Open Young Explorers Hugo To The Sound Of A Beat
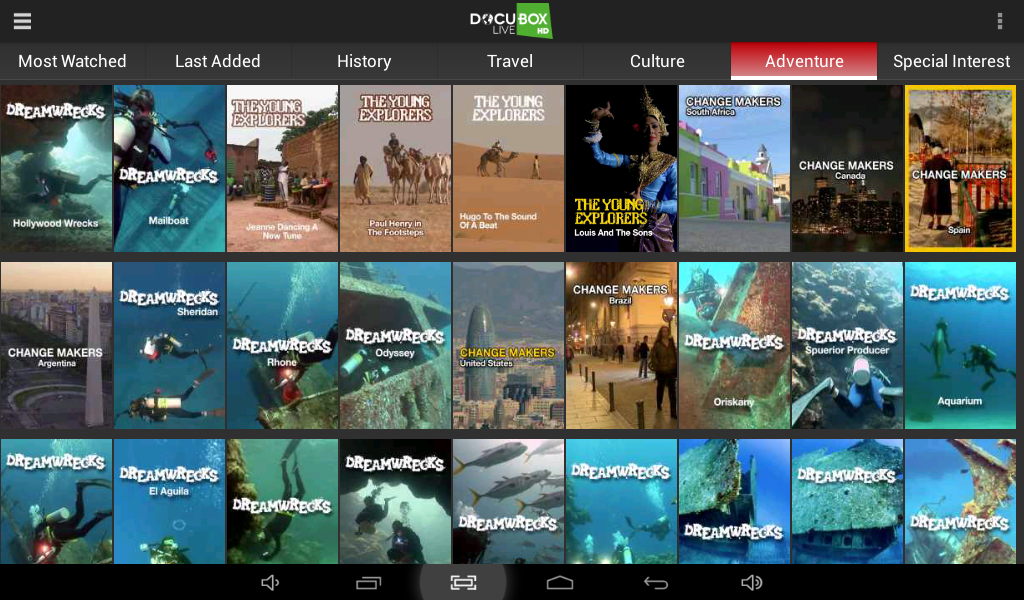 [x=508, y=168]
